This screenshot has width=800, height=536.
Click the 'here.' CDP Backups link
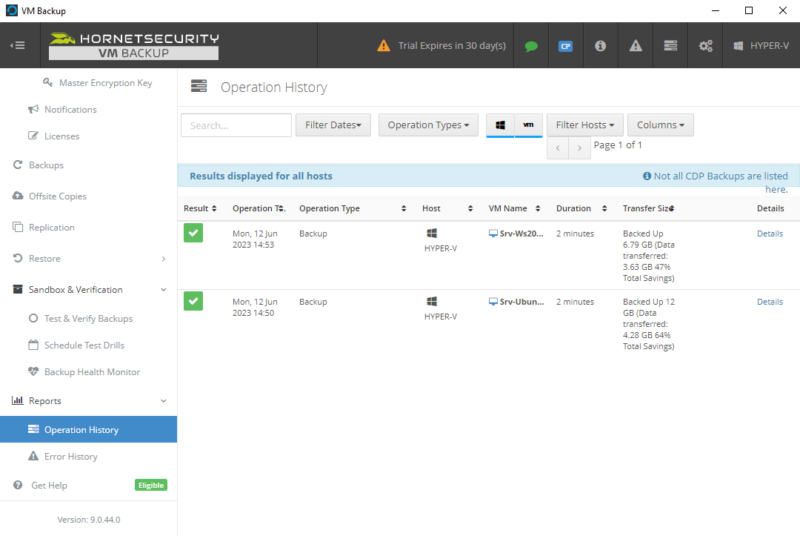point(777,189)
